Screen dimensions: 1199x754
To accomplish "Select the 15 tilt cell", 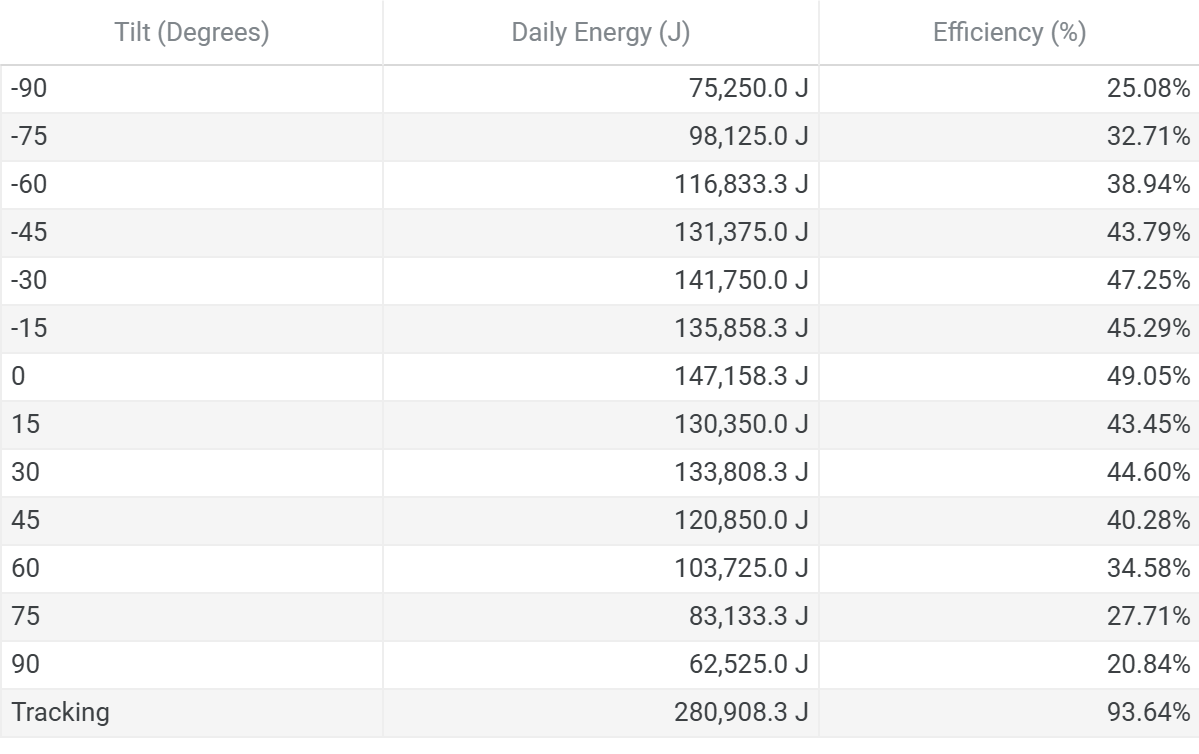I will pyautogui.click(x=191, y=425).
